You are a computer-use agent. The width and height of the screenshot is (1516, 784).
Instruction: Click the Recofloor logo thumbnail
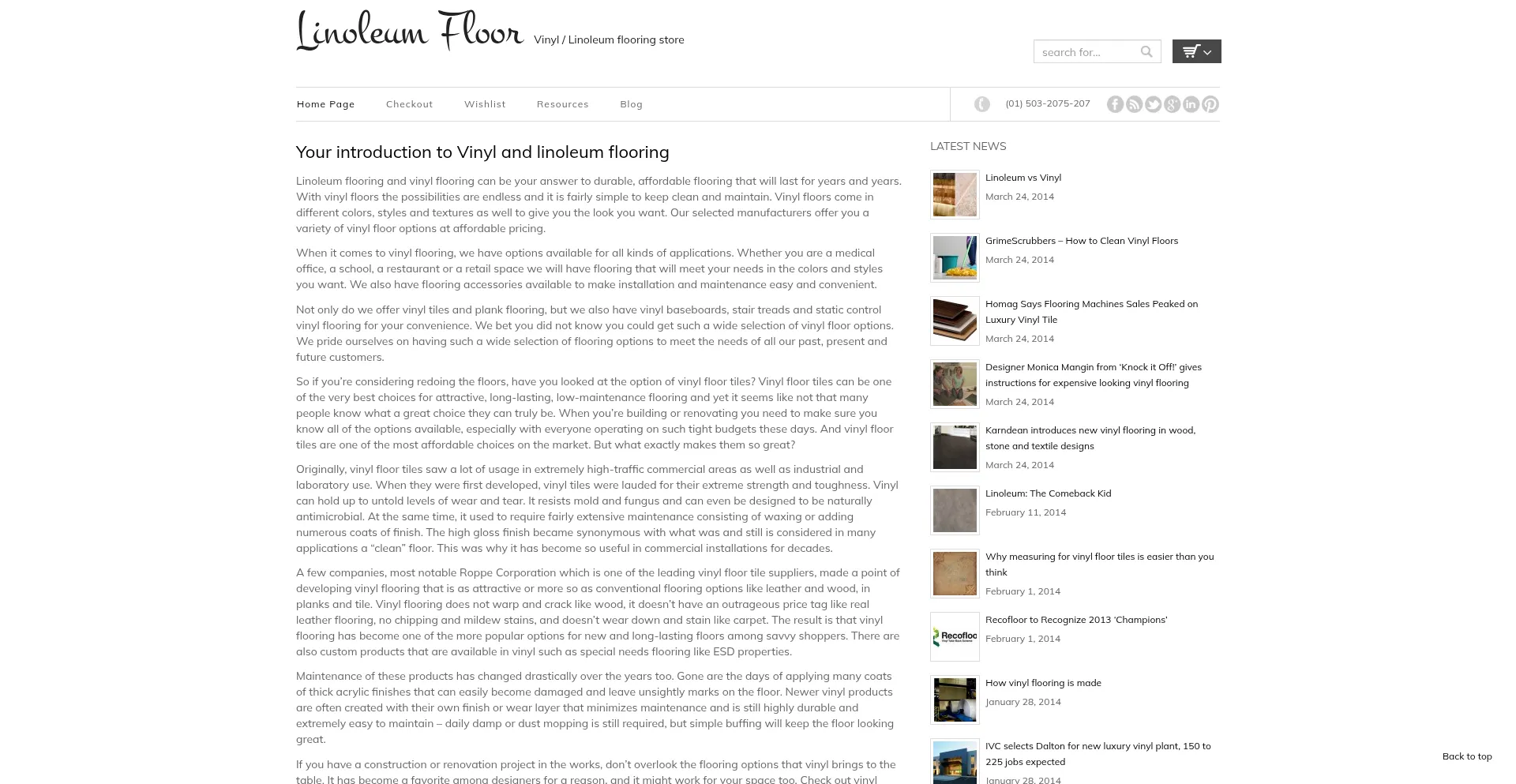coord(955,636)
